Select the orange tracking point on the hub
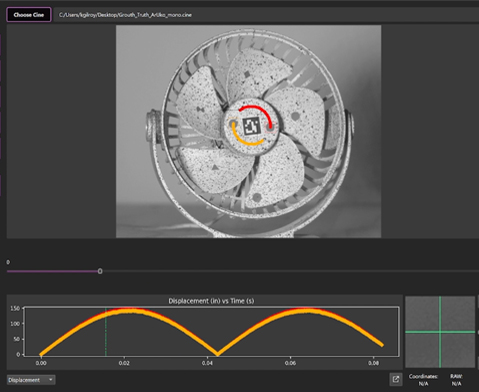The image size is (479, 392). [233, 124]
